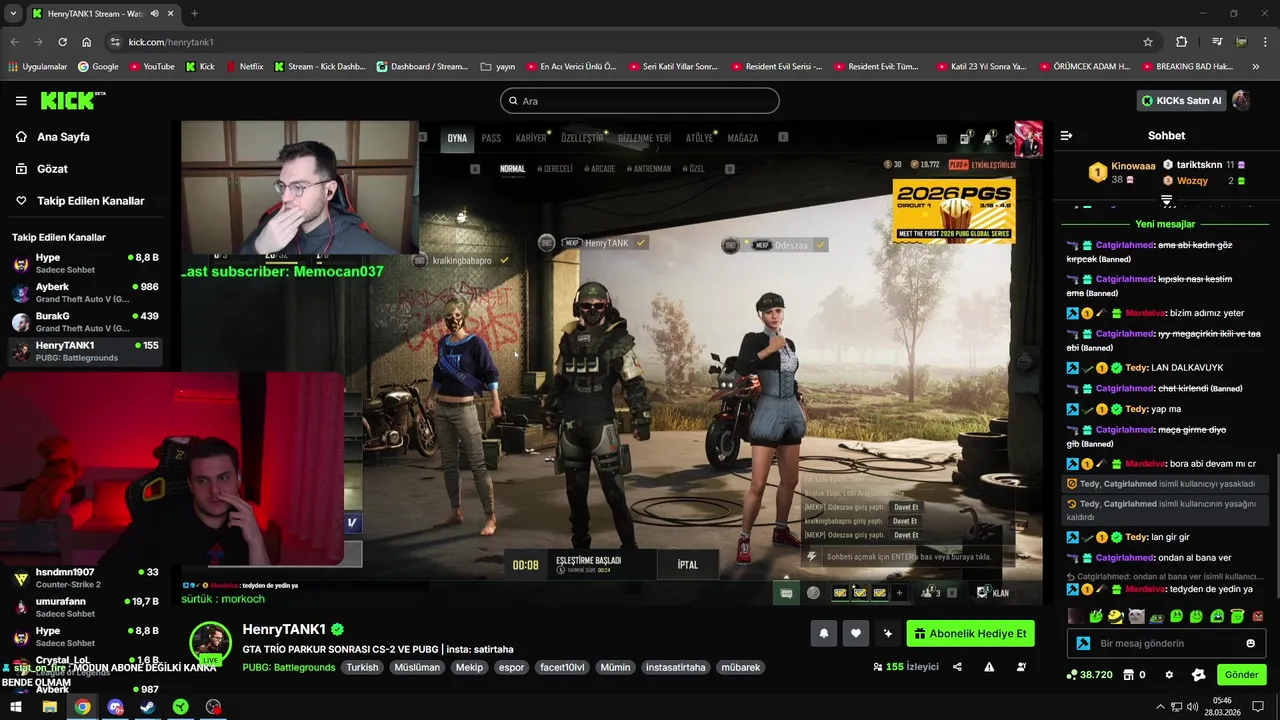The image size is (1280, 720).
Task: Open Windows Start menu
Action: click(16, 707)
